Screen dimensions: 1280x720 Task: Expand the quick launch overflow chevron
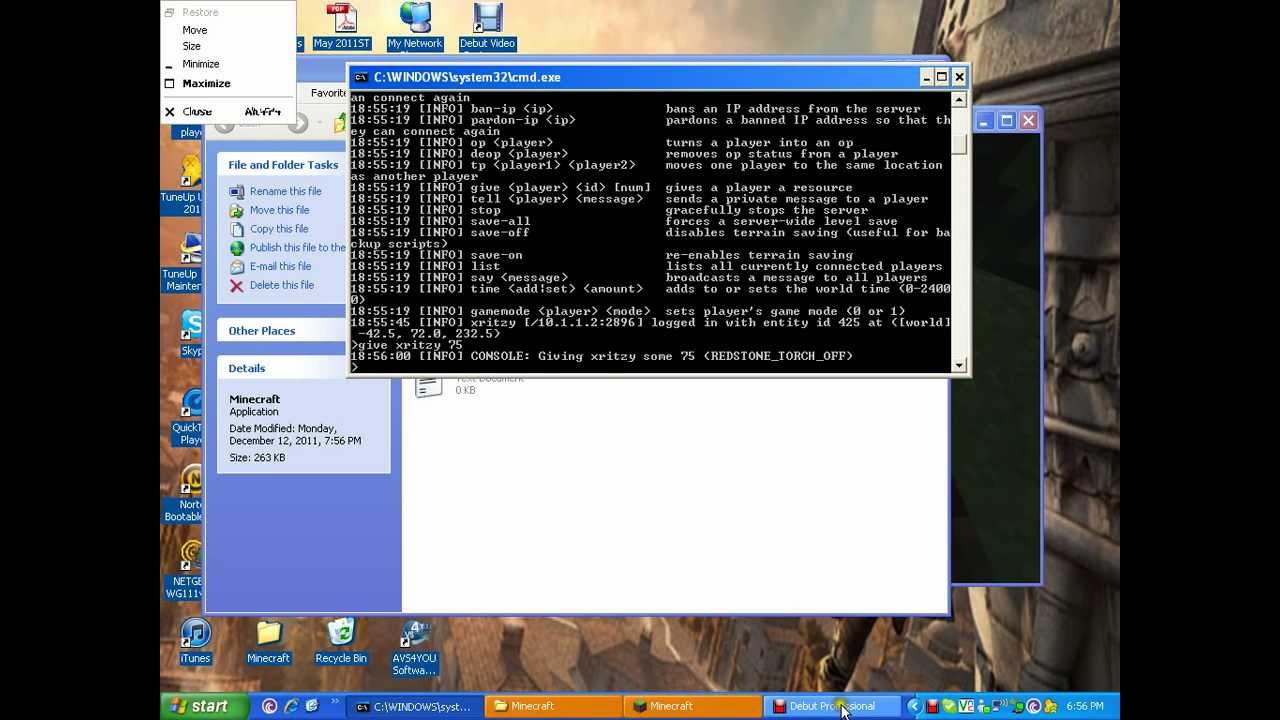[x=334, y=702]
